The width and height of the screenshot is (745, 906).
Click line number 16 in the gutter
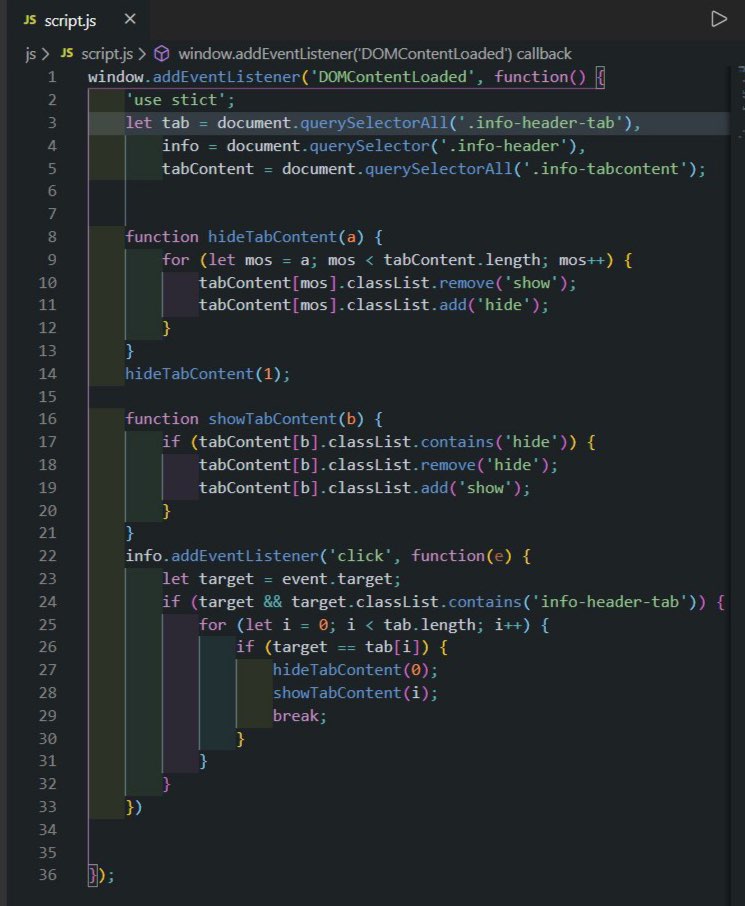pyautogui.click(x=47, y=419)
